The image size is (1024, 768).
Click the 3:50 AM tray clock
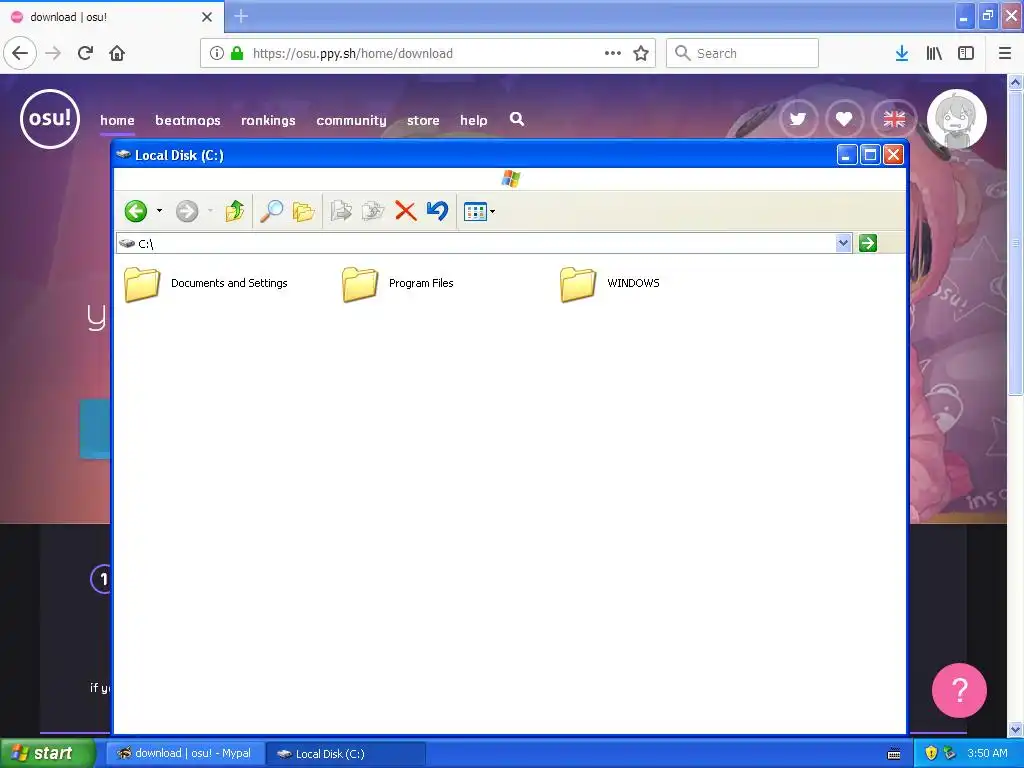(987, 753)
